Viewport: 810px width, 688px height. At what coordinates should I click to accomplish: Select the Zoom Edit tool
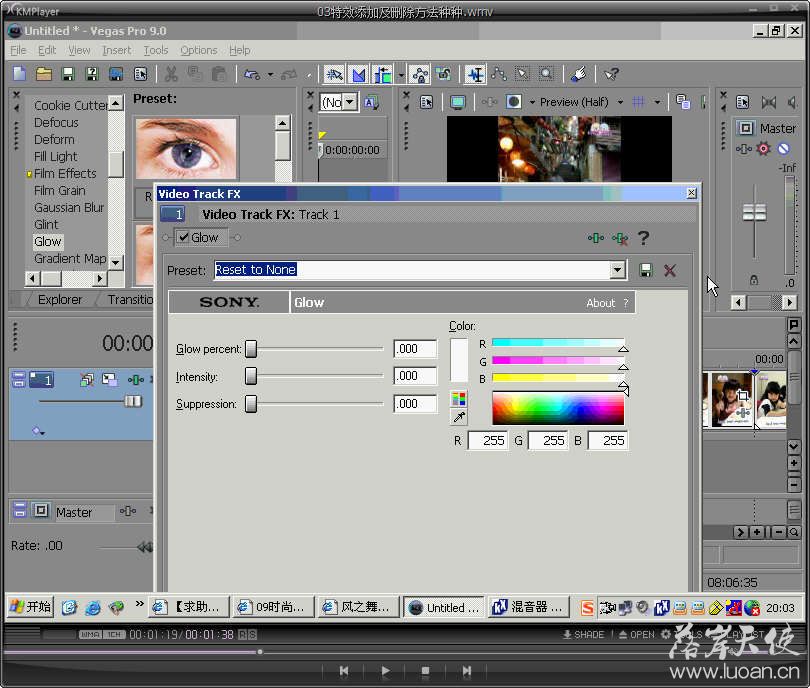pos(546,74)
